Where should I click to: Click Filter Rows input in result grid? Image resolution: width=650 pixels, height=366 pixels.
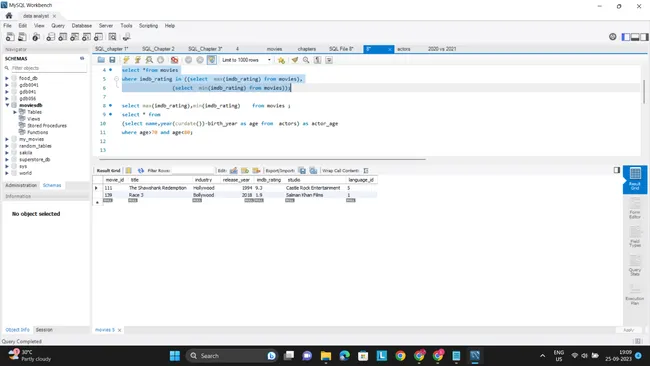(192, 171)
